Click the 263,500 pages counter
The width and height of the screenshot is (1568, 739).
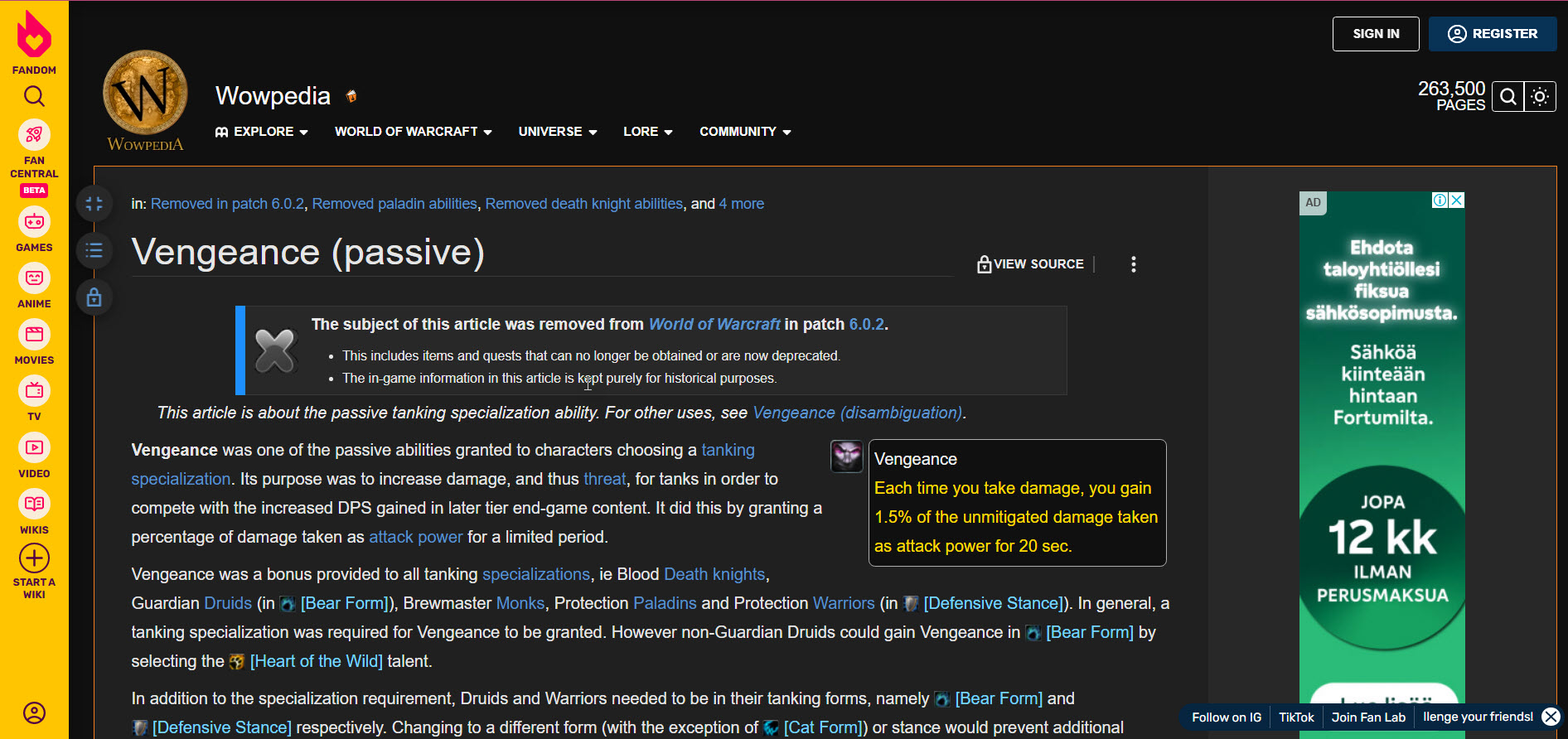(1451, 97)
